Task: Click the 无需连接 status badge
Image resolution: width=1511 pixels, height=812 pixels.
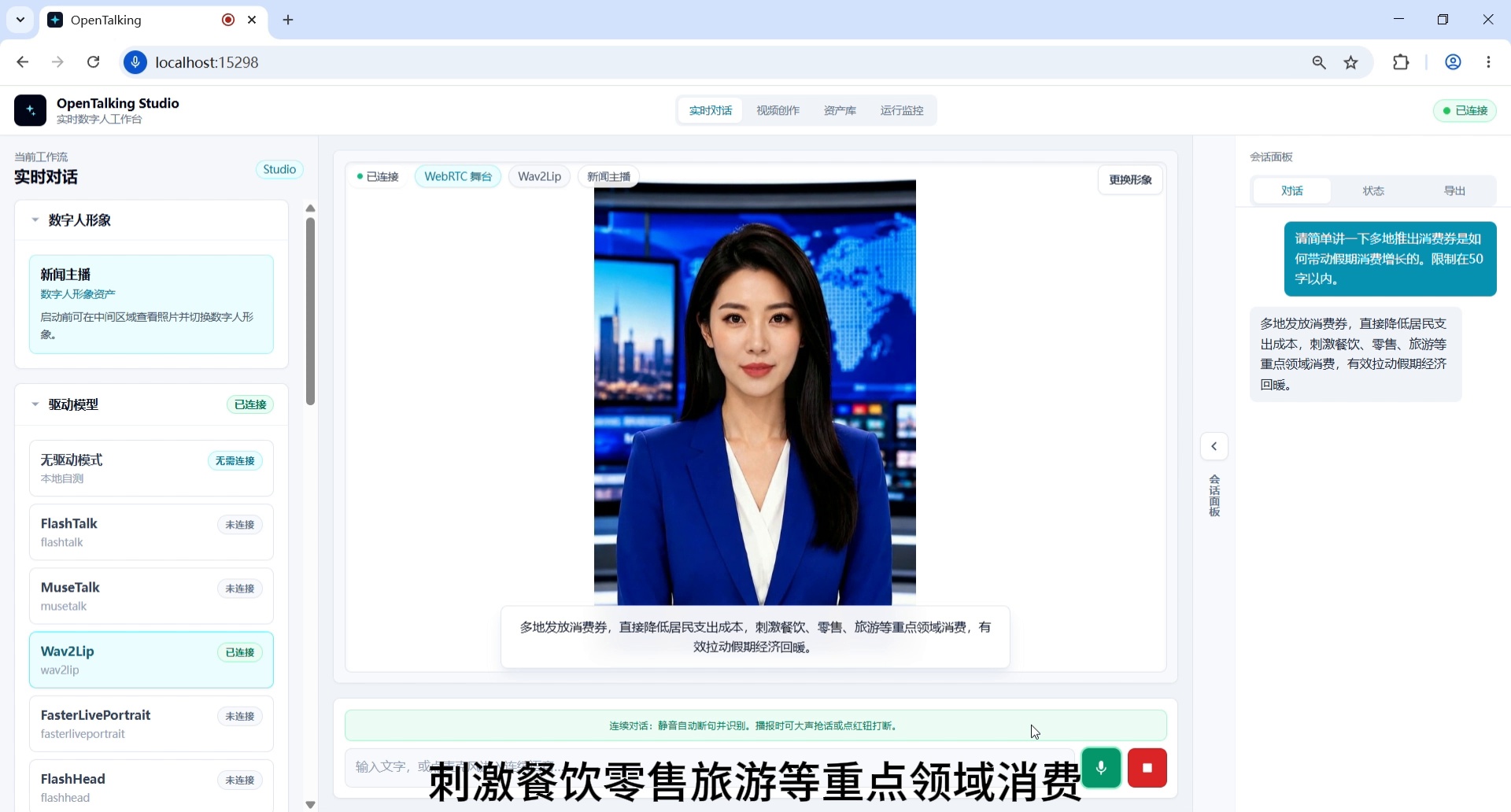Action: [235, 461]
